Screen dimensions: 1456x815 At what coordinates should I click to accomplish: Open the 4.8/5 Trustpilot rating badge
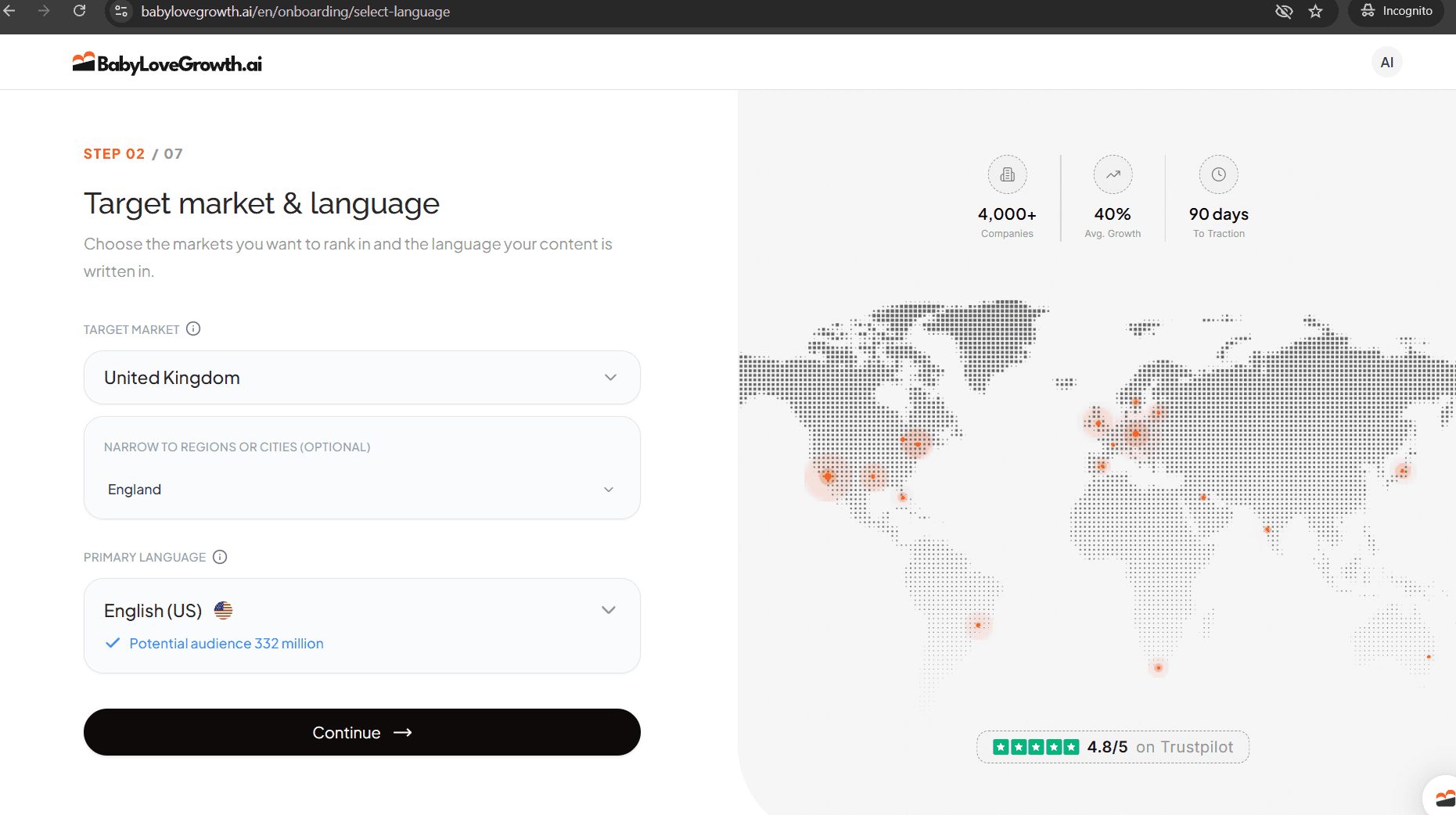pyautogui.click(x=1113, y=747)
